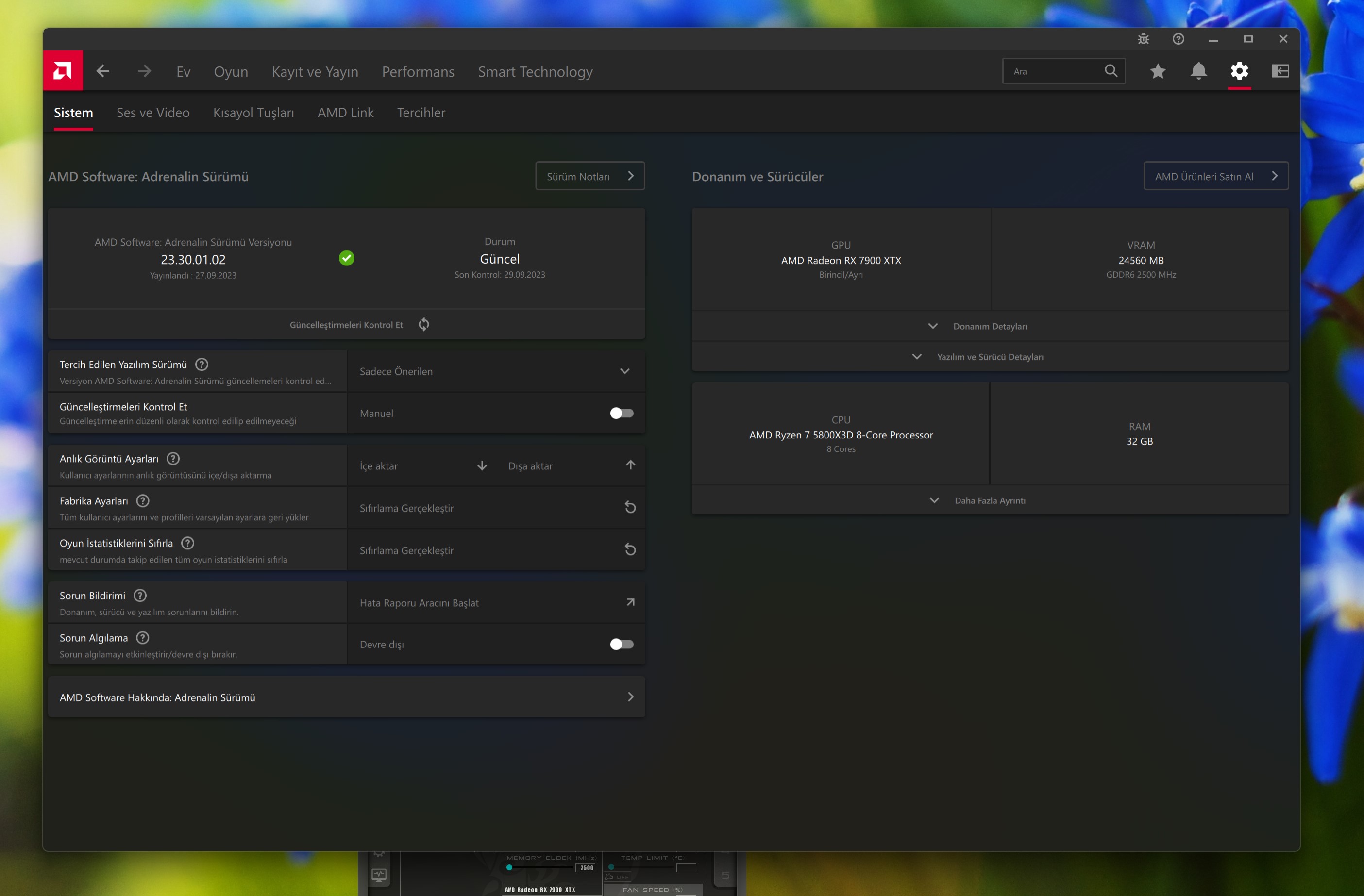
Task: Toggle the Manuel update check switch
Action: [x=622, y=413]
